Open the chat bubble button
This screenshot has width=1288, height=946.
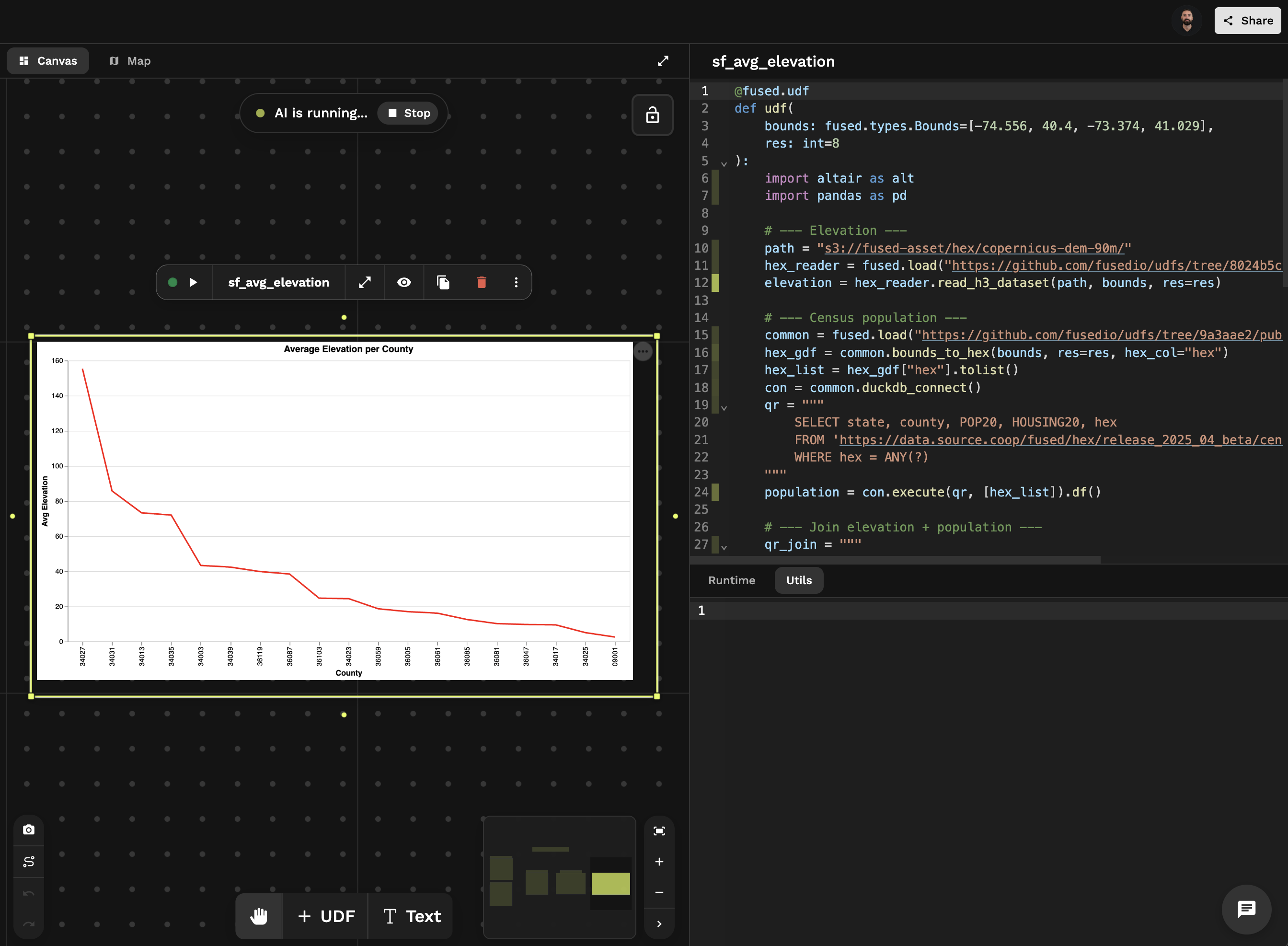point(1246,909)
